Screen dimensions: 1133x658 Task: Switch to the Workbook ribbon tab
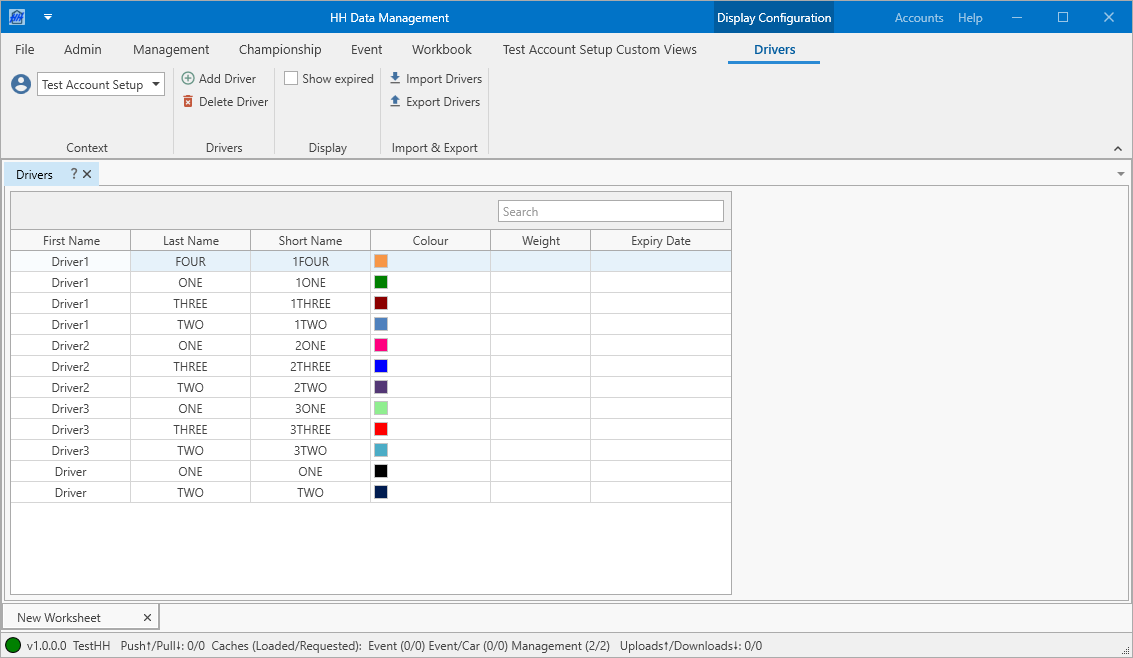(441, 49)
